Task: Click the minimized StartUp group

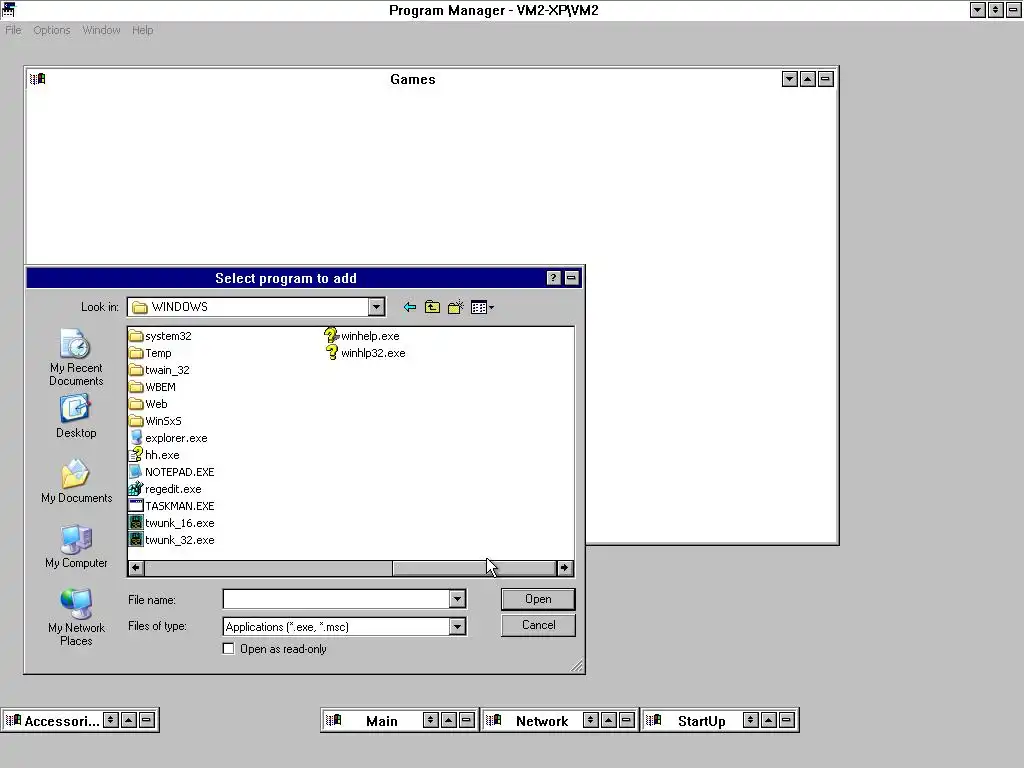Action: (720, 720)
